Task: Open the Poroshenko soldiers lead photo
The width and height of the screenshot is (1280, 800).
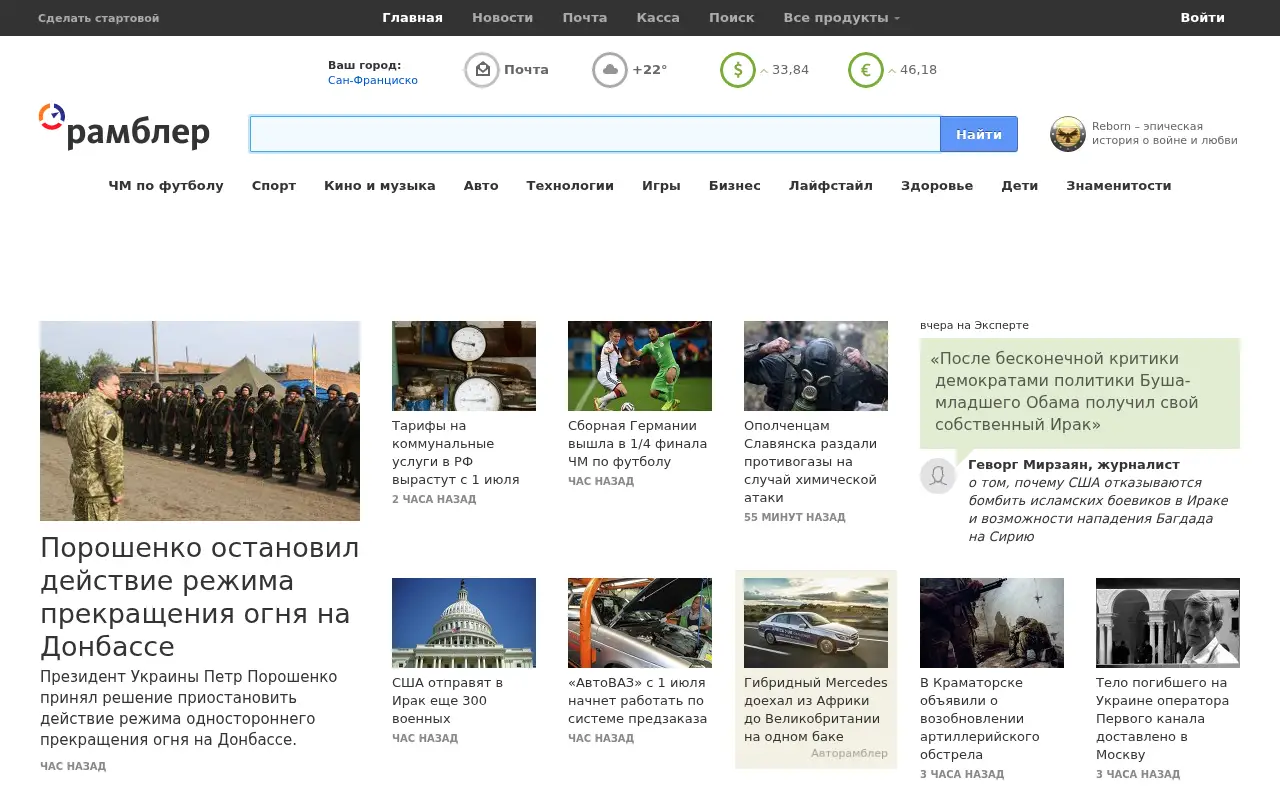Action: 200,421
